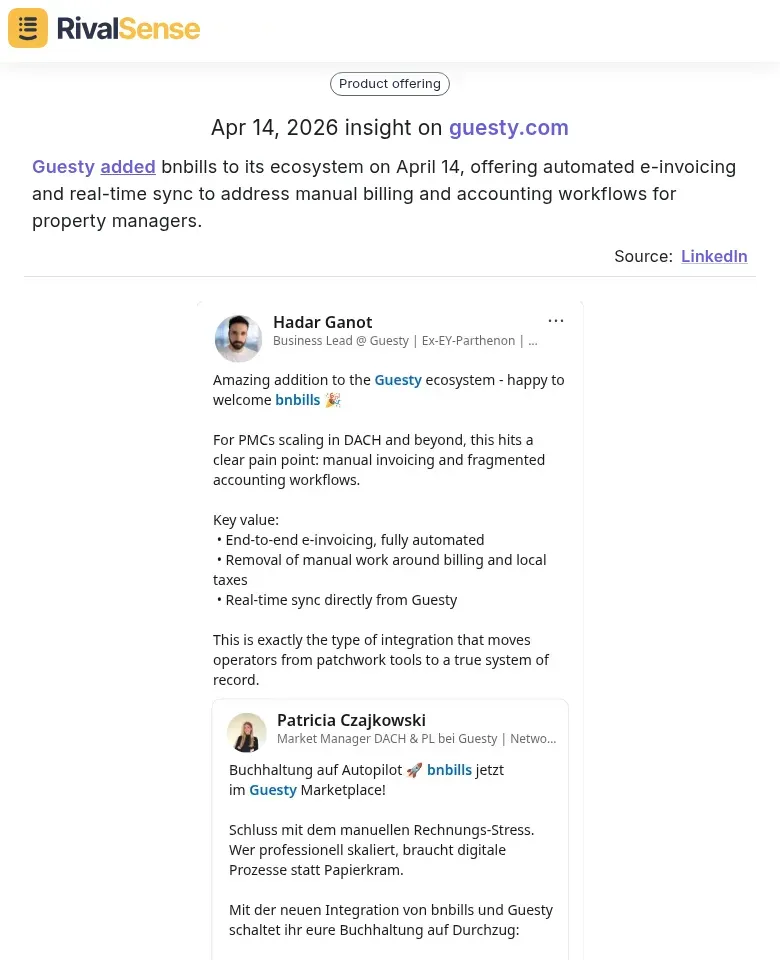Click the RivalSense wordmark text

click(128, 29)
